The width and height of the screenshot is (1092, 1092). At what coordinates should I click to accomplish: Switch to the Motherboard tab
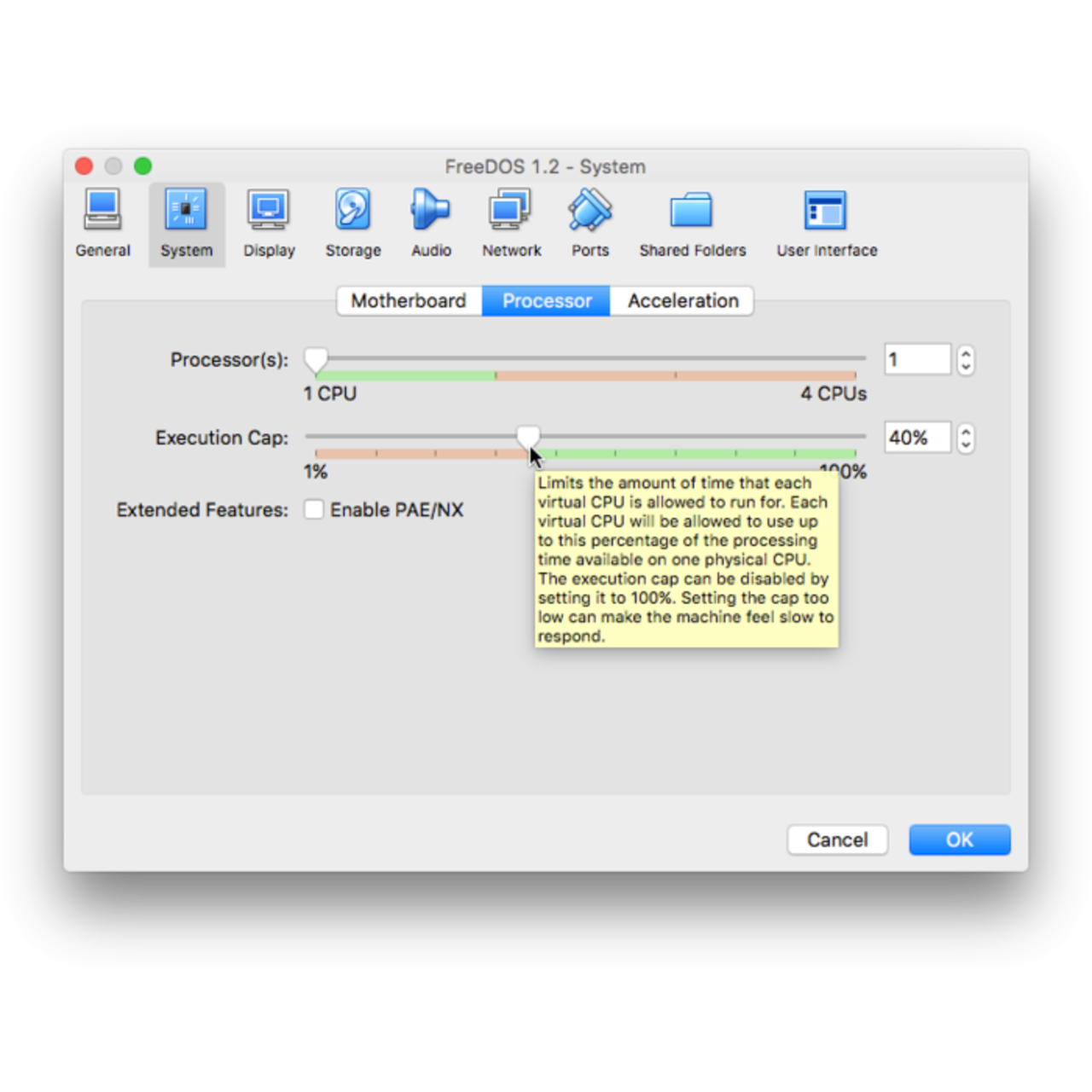409,300
